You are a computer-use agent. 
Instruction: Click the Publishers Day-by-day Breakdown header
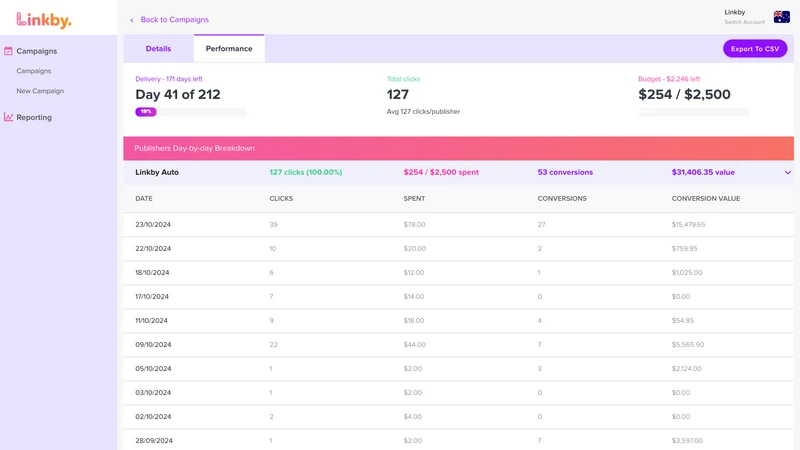(x=458, y=148)
